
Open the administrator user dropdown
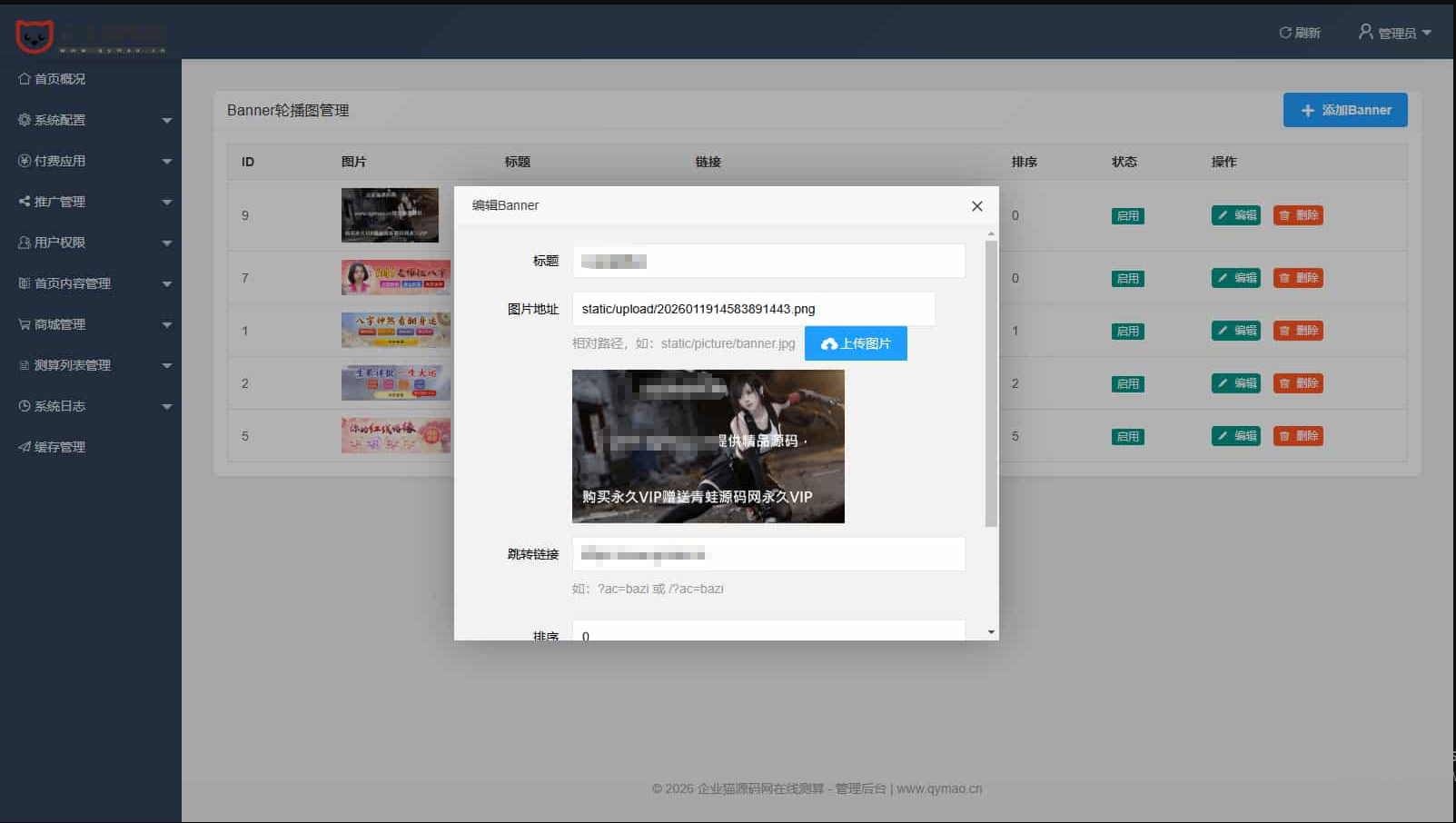(x=1394, y=33)
